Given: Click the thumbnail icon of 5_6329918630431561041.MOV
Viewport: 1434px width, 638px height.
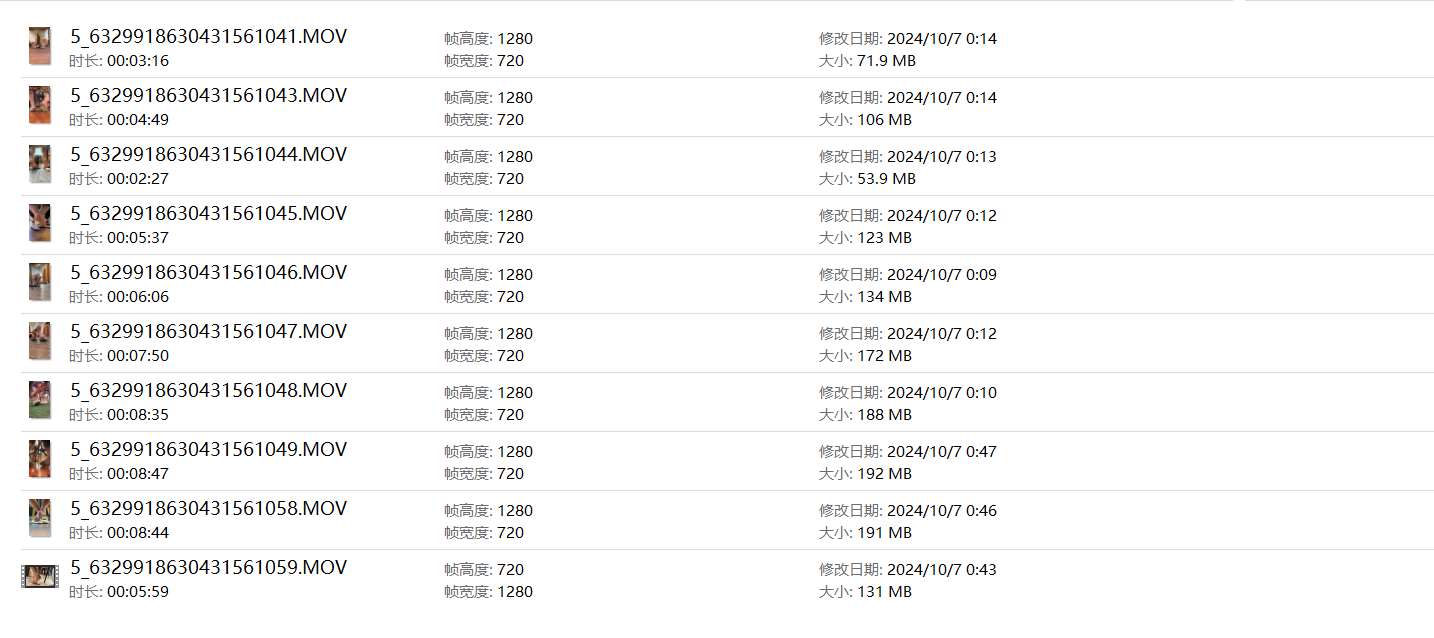Looking at the screenshot, I should (x=40, y=47).
